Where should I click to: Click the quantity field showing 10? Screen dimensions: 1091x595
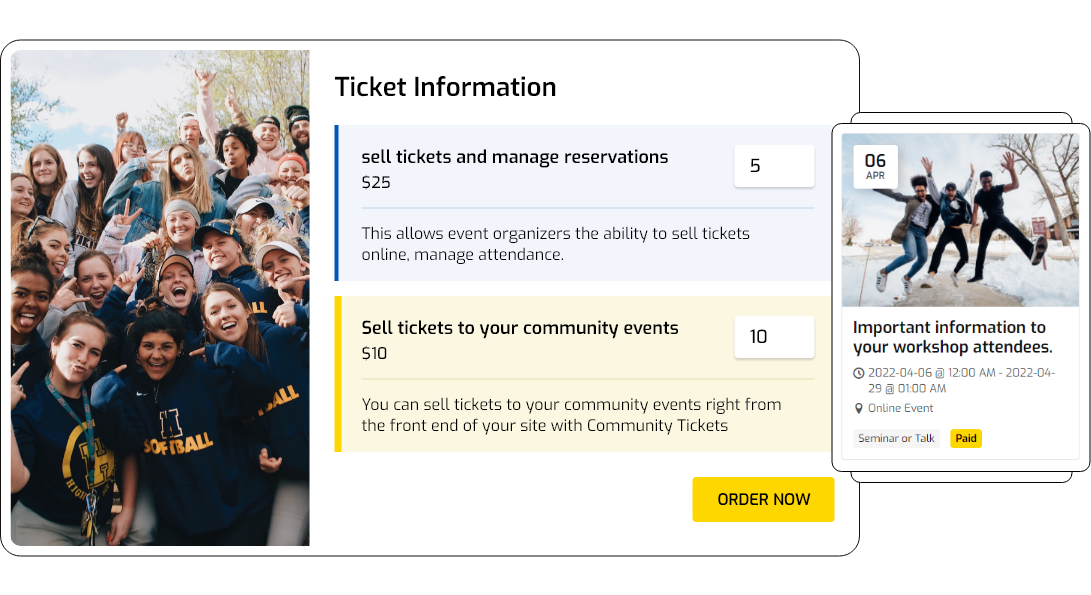tap(774, 337)
